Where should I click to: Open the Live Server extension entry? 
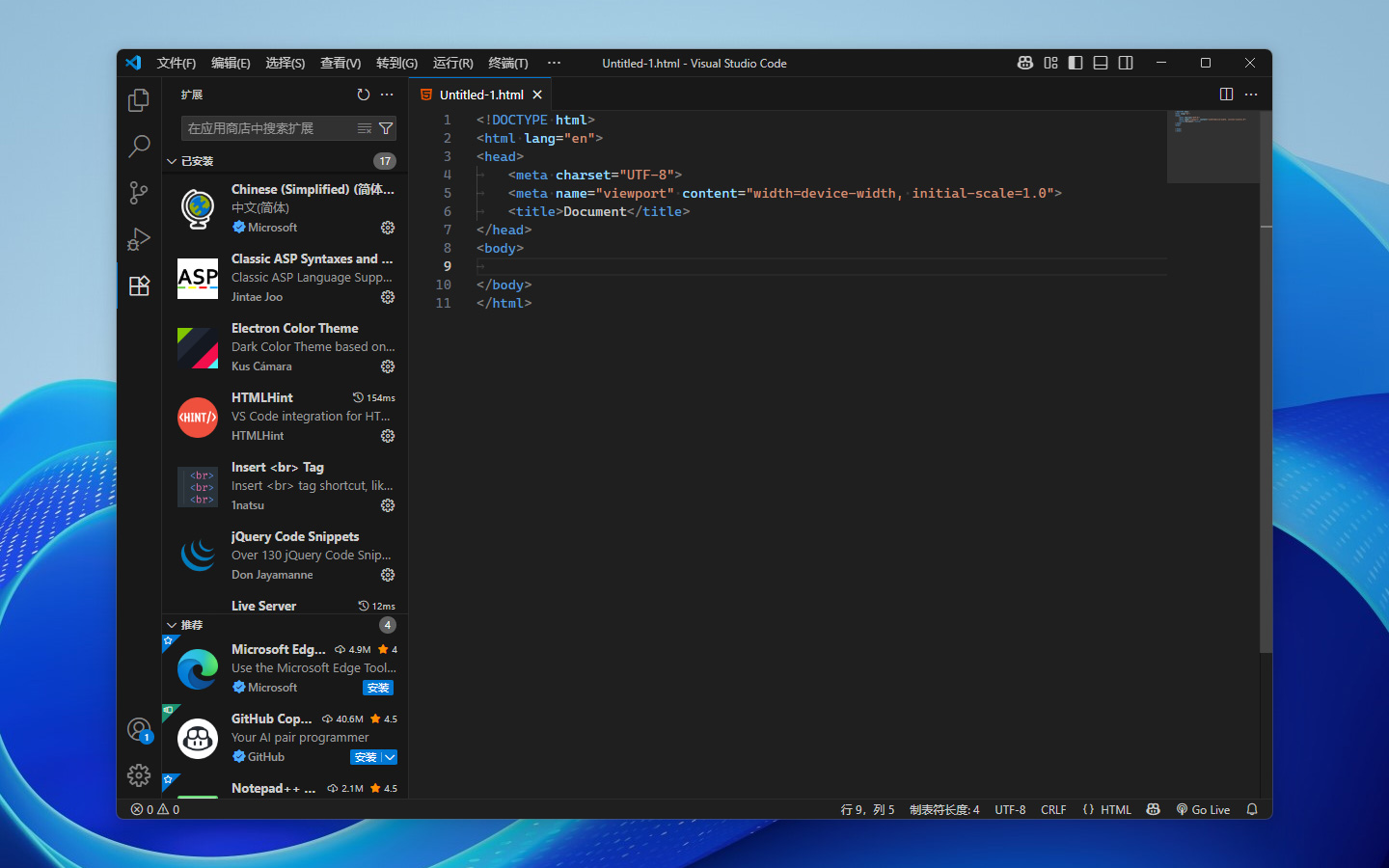tap(285, 606)
